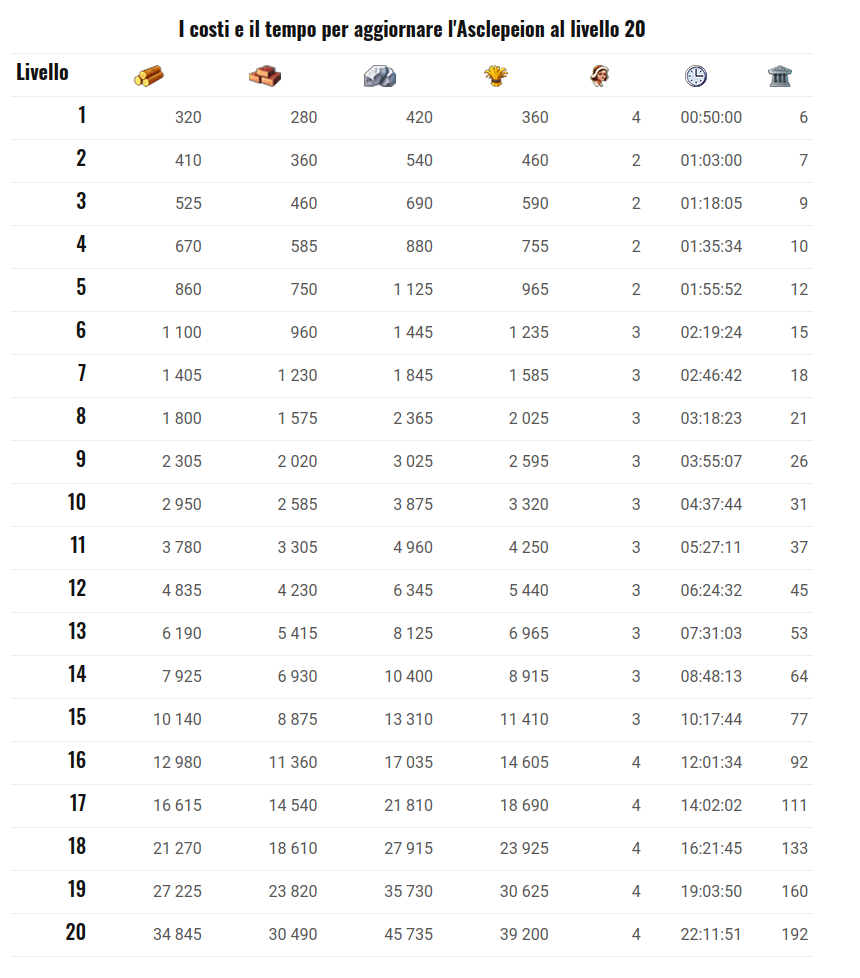Click the clay cost 8 875 cell

coord(297,719)
